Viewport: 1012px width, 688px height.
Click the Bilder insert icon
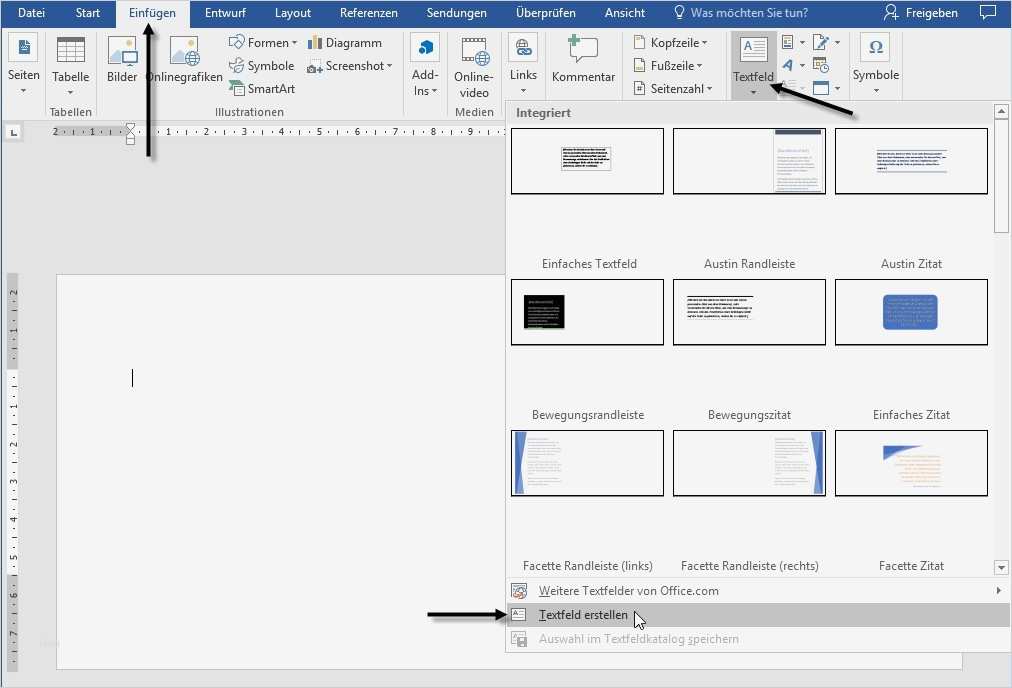tap(122, 52)
